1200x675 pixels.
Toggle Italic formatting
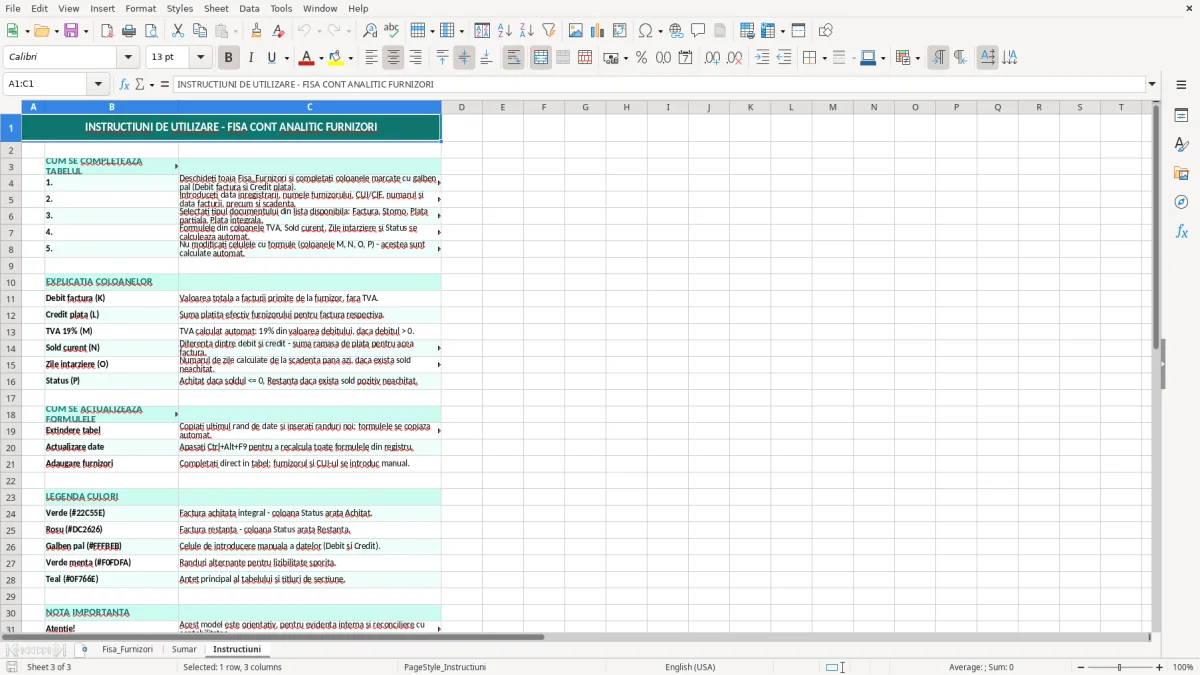[251, 58]
